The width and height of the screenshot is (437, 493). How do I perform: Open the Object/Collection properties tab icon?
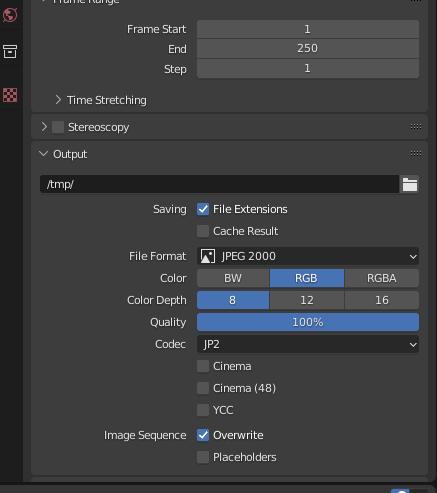10,52
